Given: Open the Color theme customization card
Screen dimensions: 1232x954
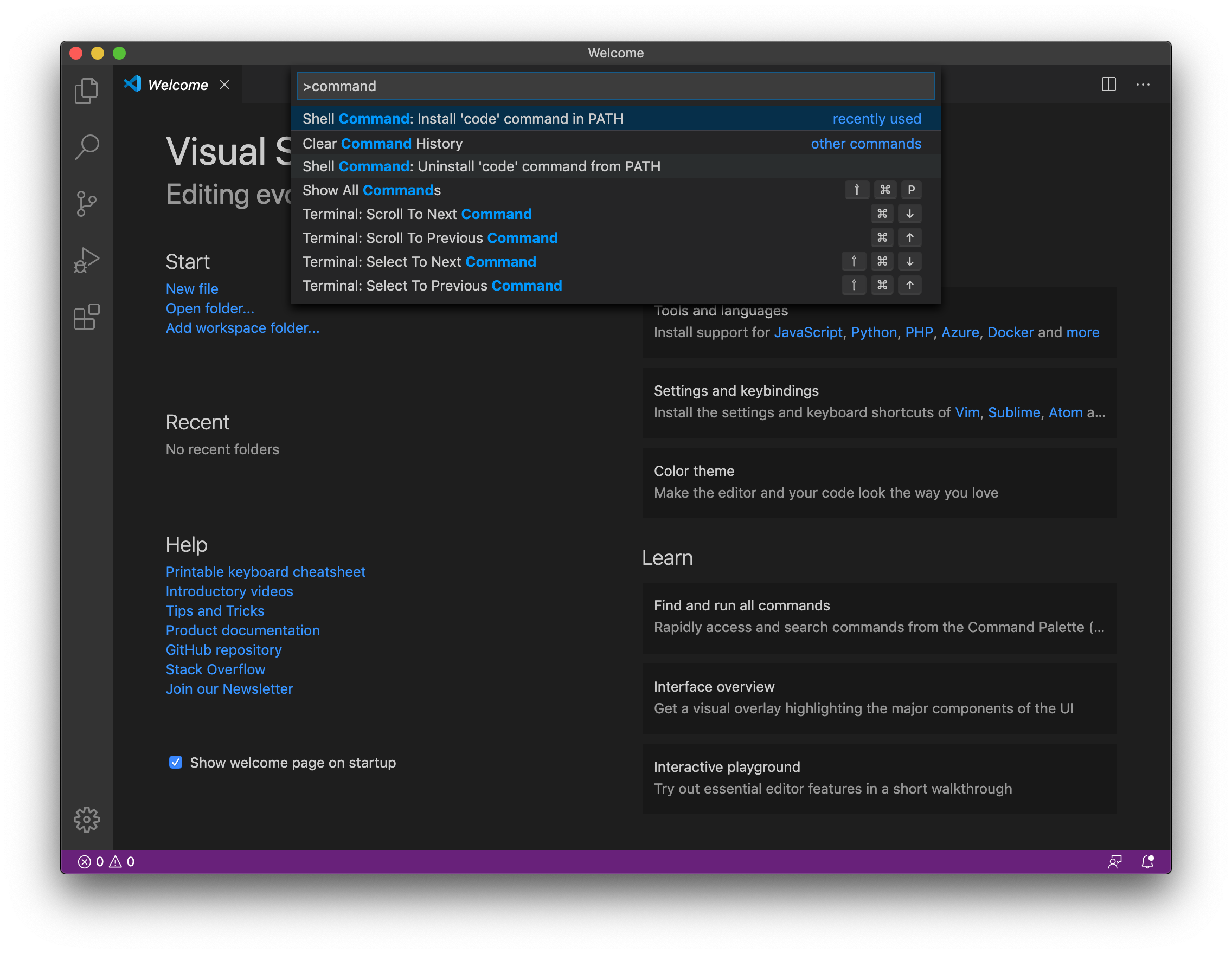Looking at the screenshot, I should [x=880, y=482].
